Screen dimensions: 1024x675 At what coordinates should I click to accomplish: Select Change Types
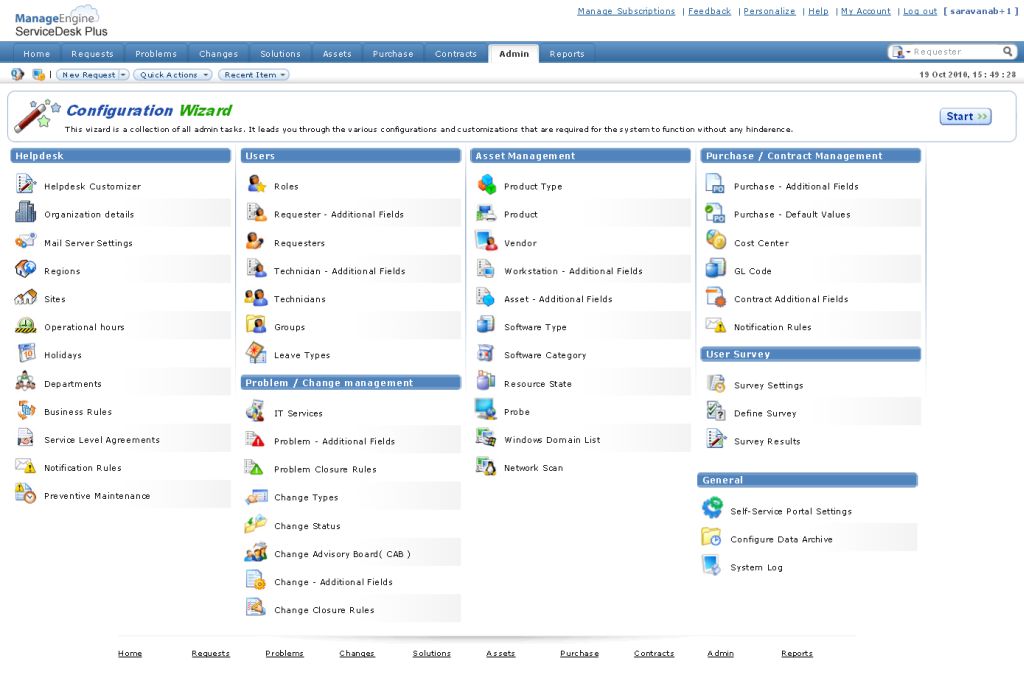click(x=306, y=497)
